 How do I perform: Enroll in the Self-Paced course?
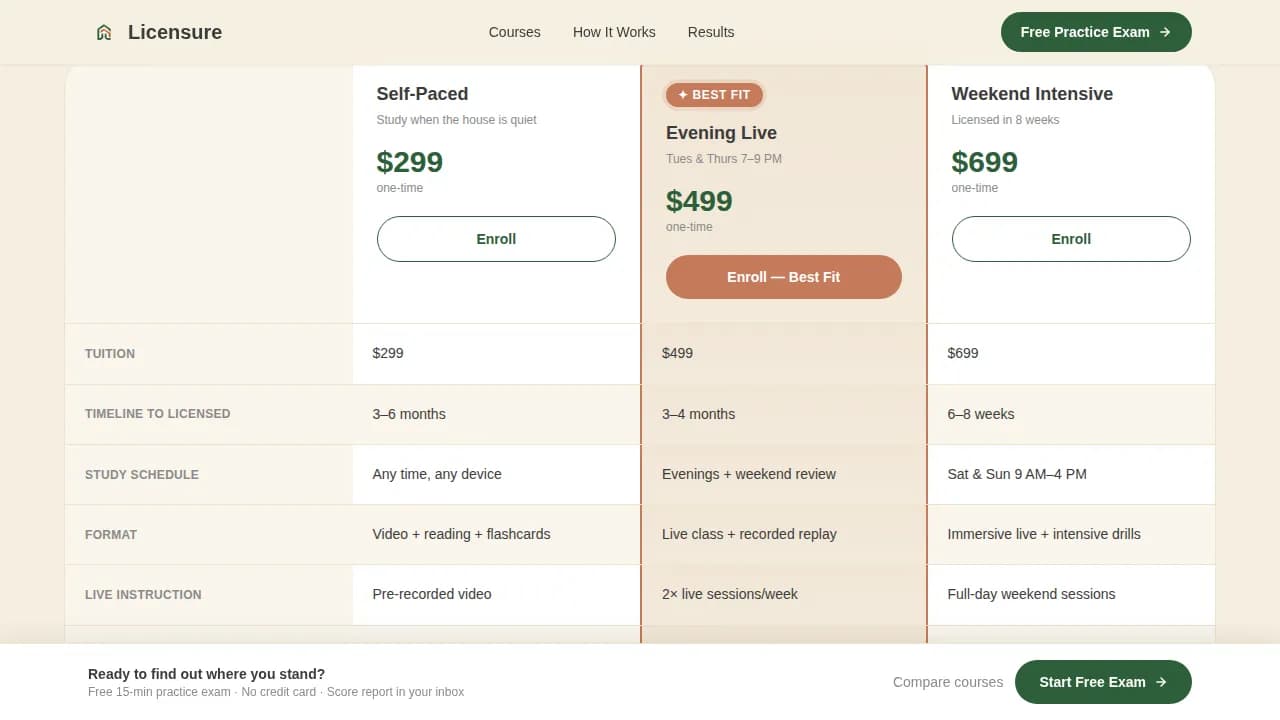(x=496, y=239)
